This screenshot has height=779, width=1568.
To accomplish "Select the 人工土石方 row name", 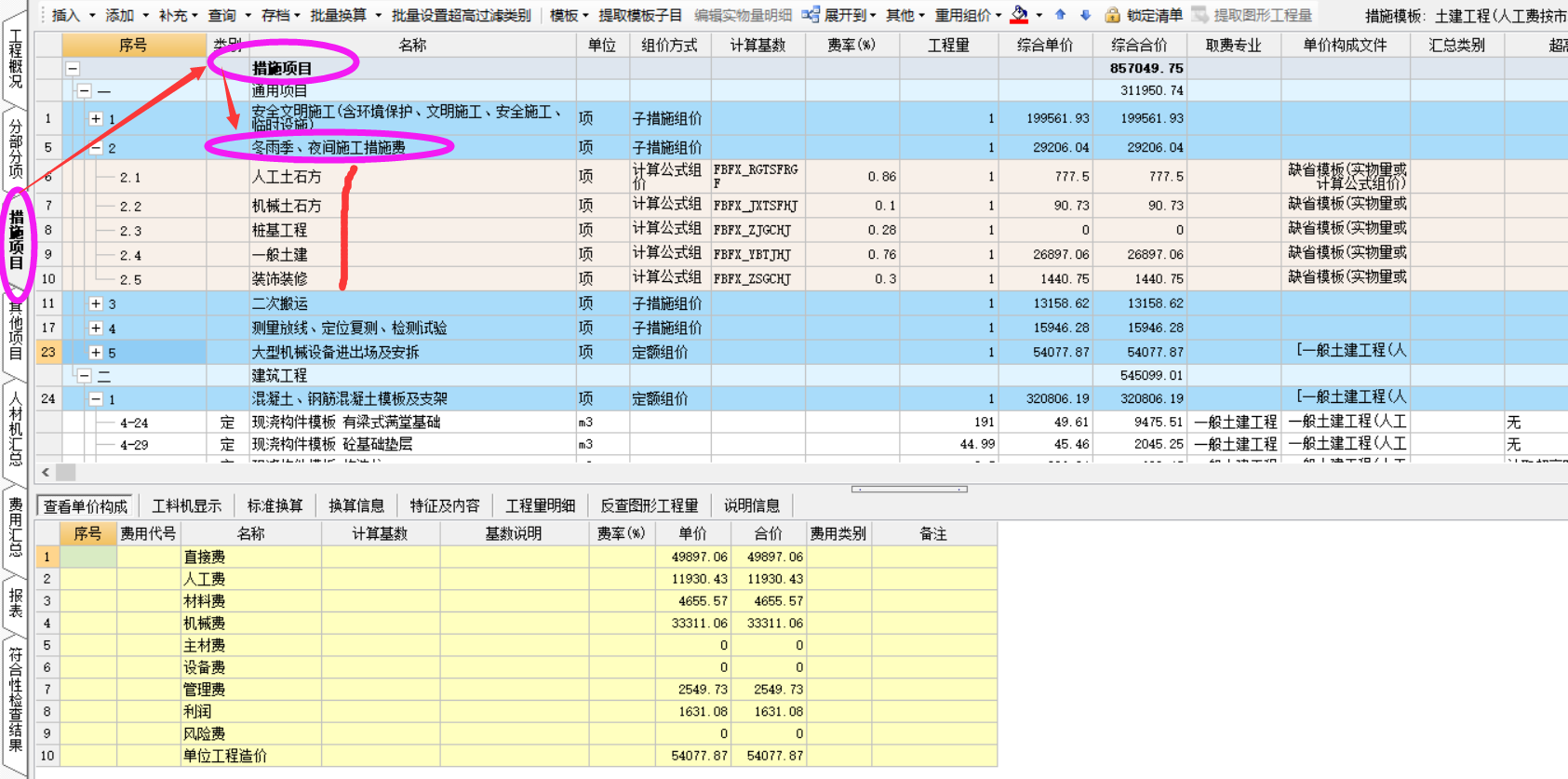I will tap(287, 177).
